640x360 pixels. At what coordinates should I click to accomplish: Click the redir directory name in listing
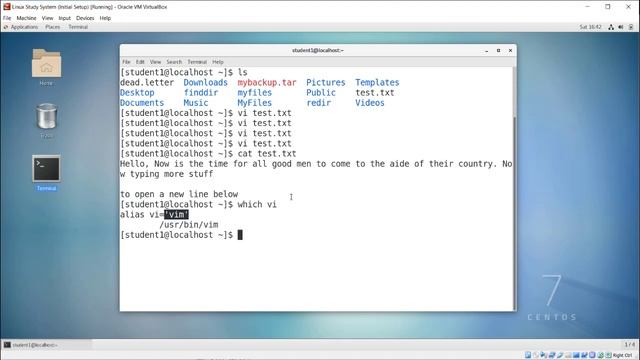[x=318, y=103]
